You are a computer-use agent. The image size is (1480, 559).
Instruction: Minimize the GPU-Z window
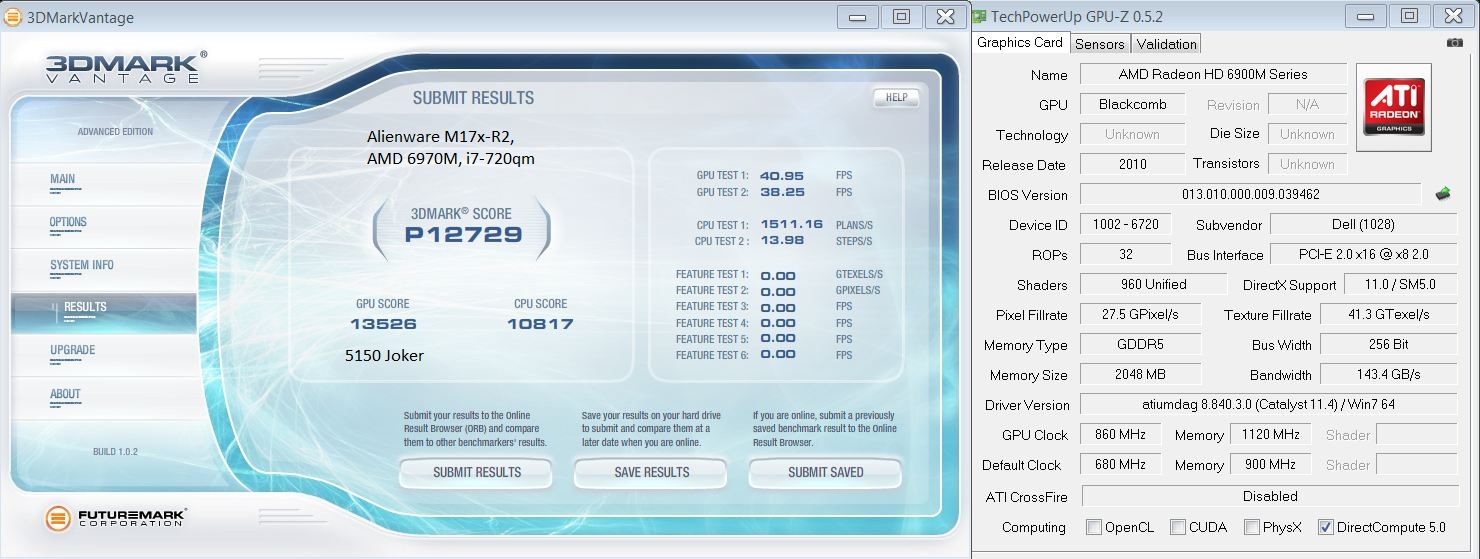(1366, 16)
